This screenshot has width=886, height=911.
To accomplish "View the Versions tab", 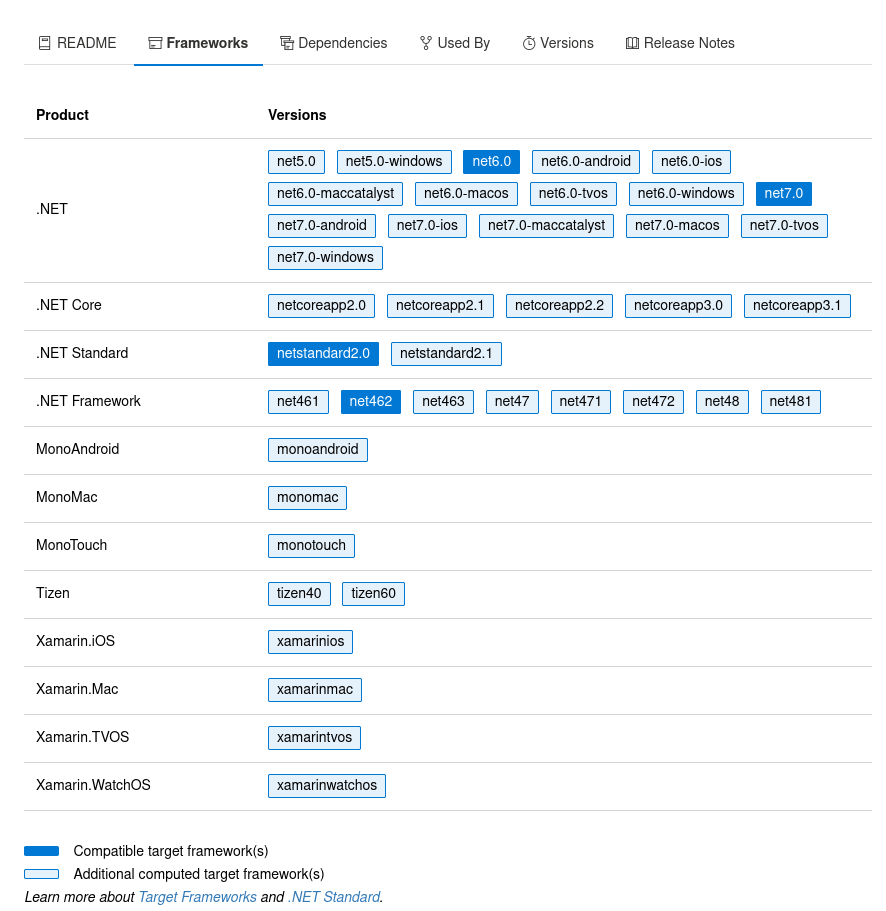I will point(558,43).
